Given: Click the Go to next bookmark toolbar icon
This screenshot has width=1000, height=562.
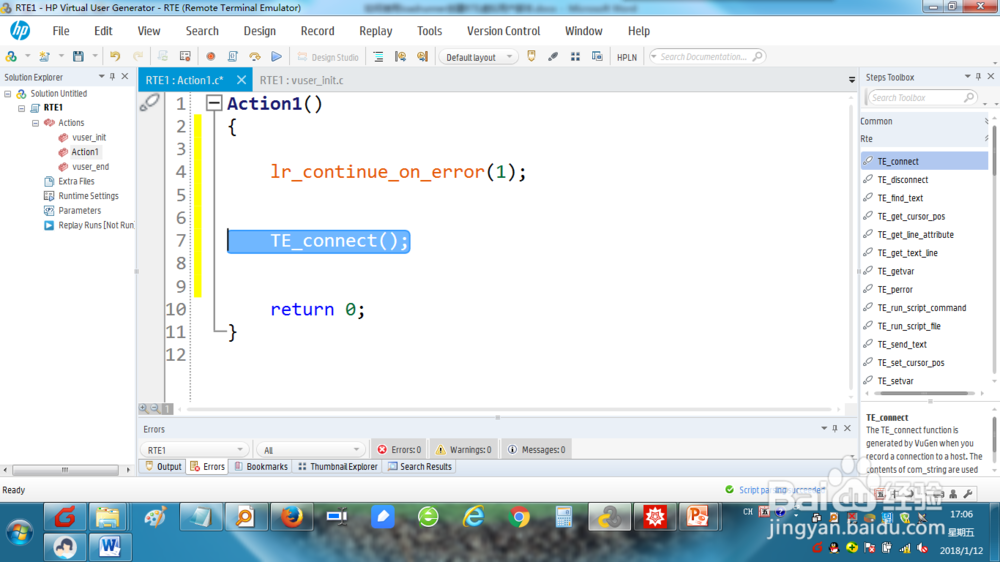Looking at the screenshot, I should [422, 57].
